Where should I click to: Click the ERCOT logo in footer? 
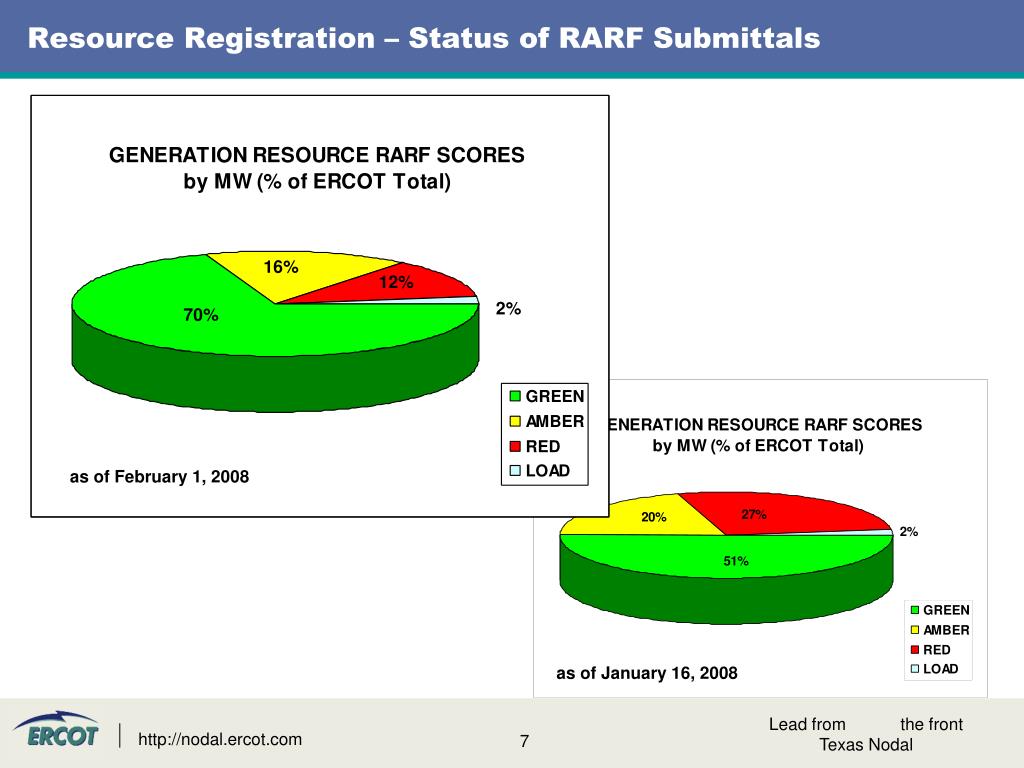point(57,729)
